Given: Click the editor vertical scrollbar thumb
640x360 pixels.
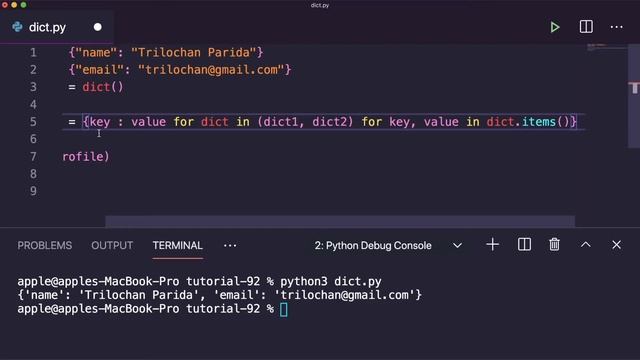Looking at the screenshot, I should (633, 96).
